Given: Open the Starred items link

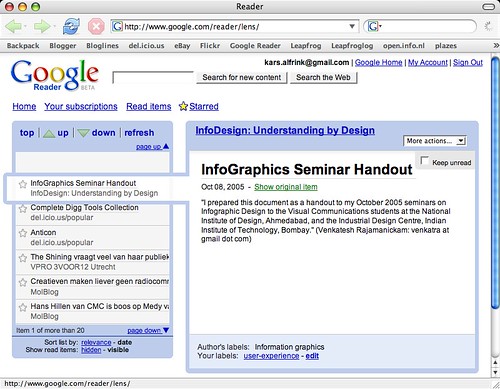Looking at the screenshot, I should pos(204,106).
